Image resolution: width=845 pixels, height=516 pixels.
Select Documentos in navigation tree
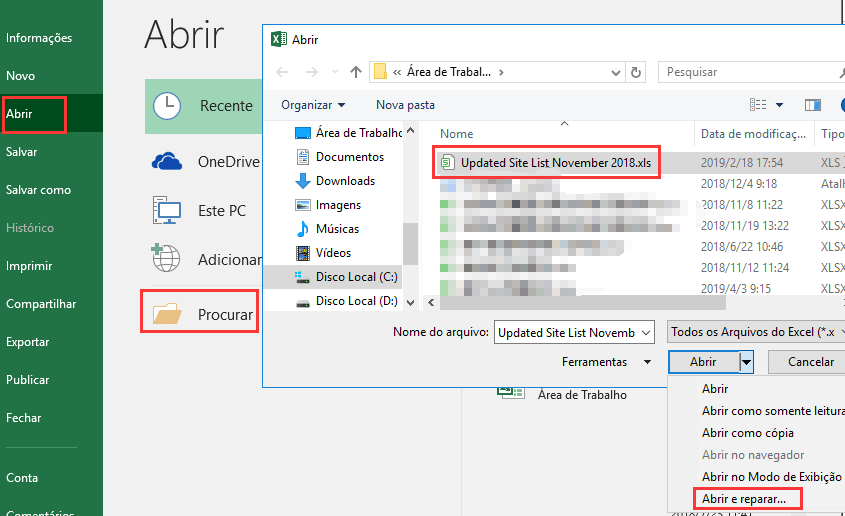[x=340, y=157]
